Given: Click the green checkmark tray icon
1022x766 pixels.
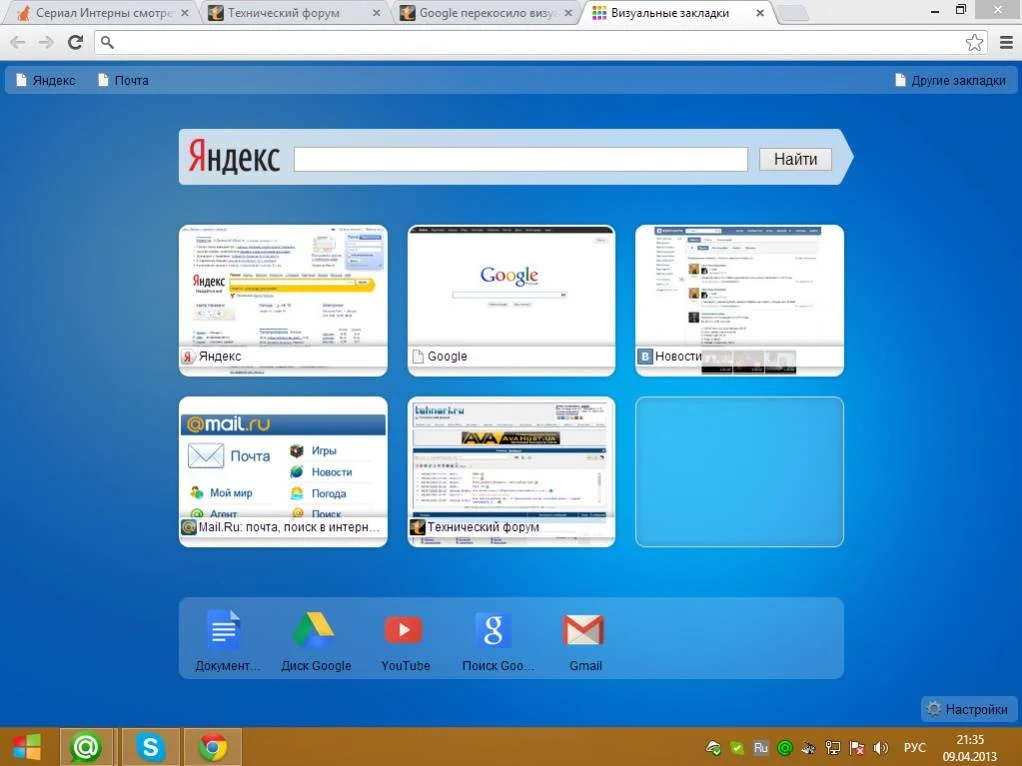Looking at the screenshot, I should pos(737,748).
